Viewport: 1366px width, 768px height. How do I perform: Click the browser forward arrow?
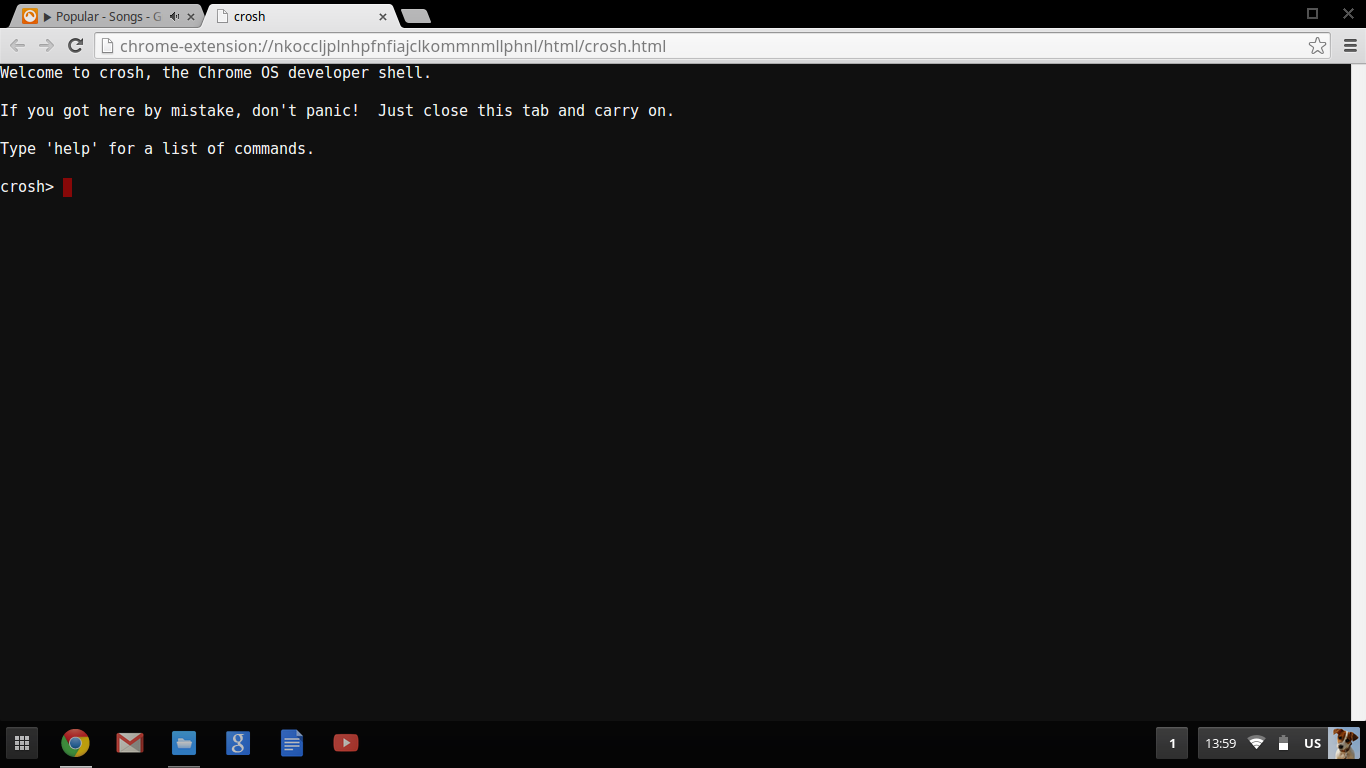click(46, 46)
